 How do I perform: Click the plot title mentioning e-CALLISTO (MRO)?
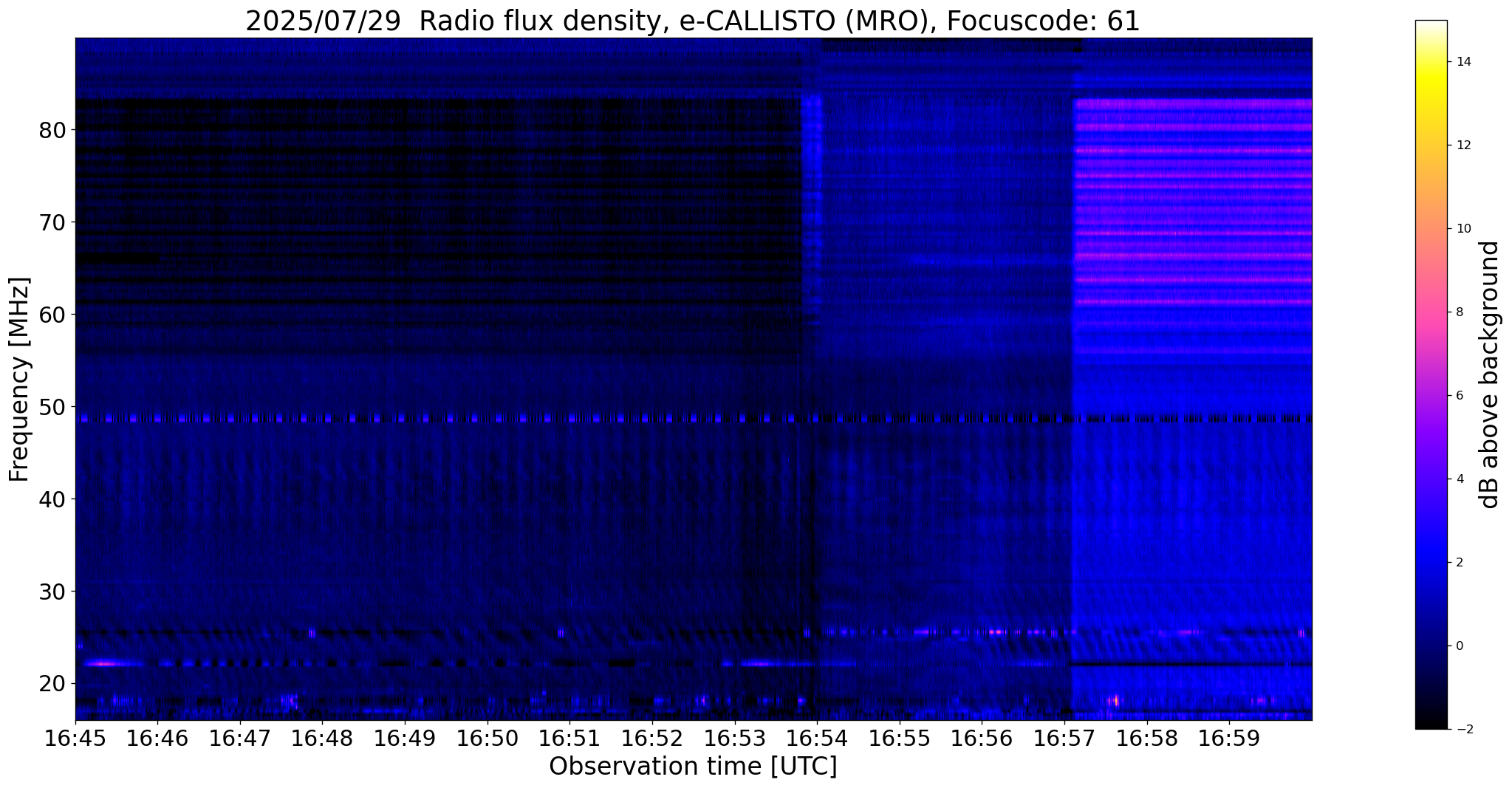[693, 21]
